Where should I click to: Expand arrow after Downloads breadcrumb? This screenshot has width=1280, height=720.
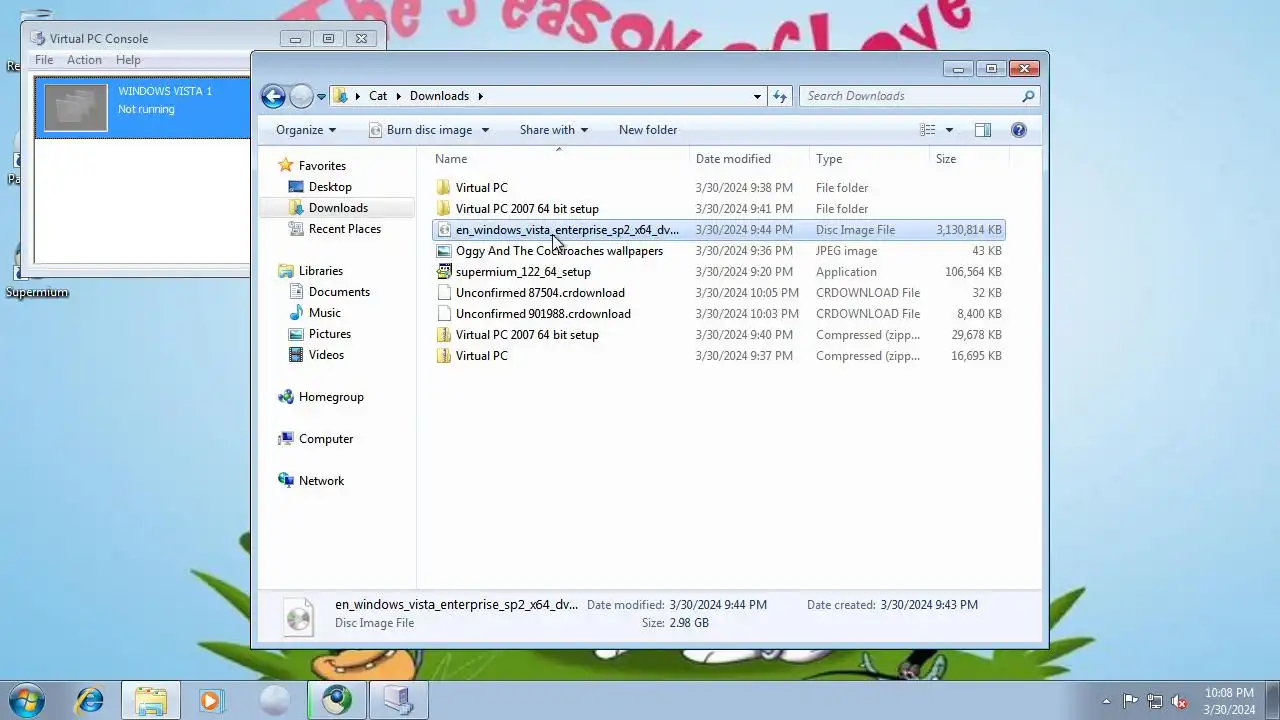(480, 96)
